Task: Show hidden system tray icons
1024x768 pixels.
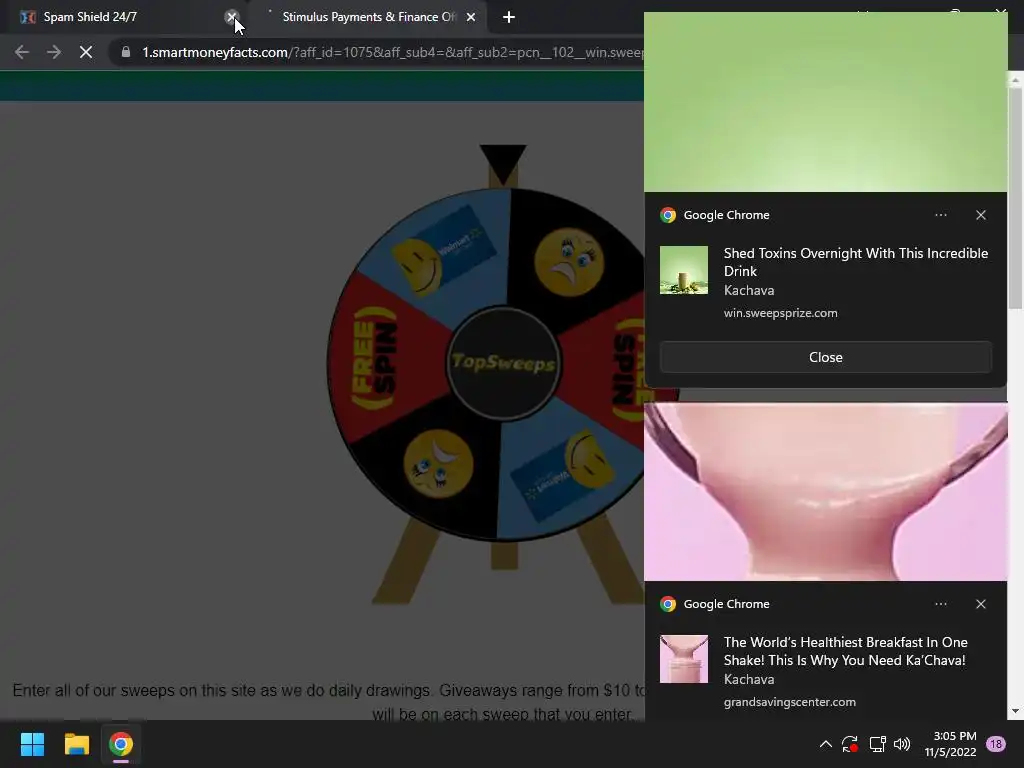Action: coord(825,744)
